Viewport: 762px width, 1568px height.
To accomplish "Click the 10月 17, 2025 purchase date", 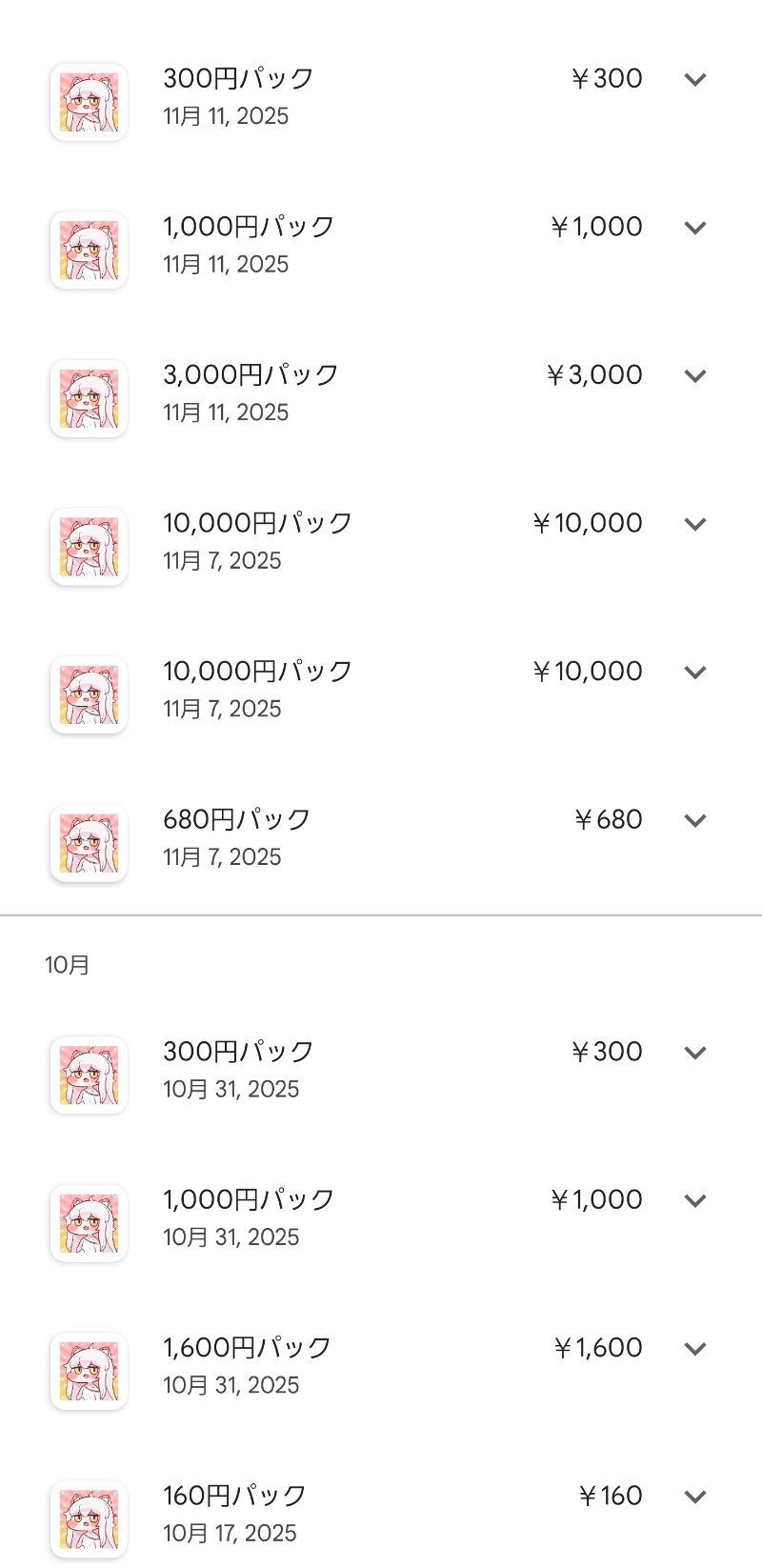I will (x=230, y=1533).
